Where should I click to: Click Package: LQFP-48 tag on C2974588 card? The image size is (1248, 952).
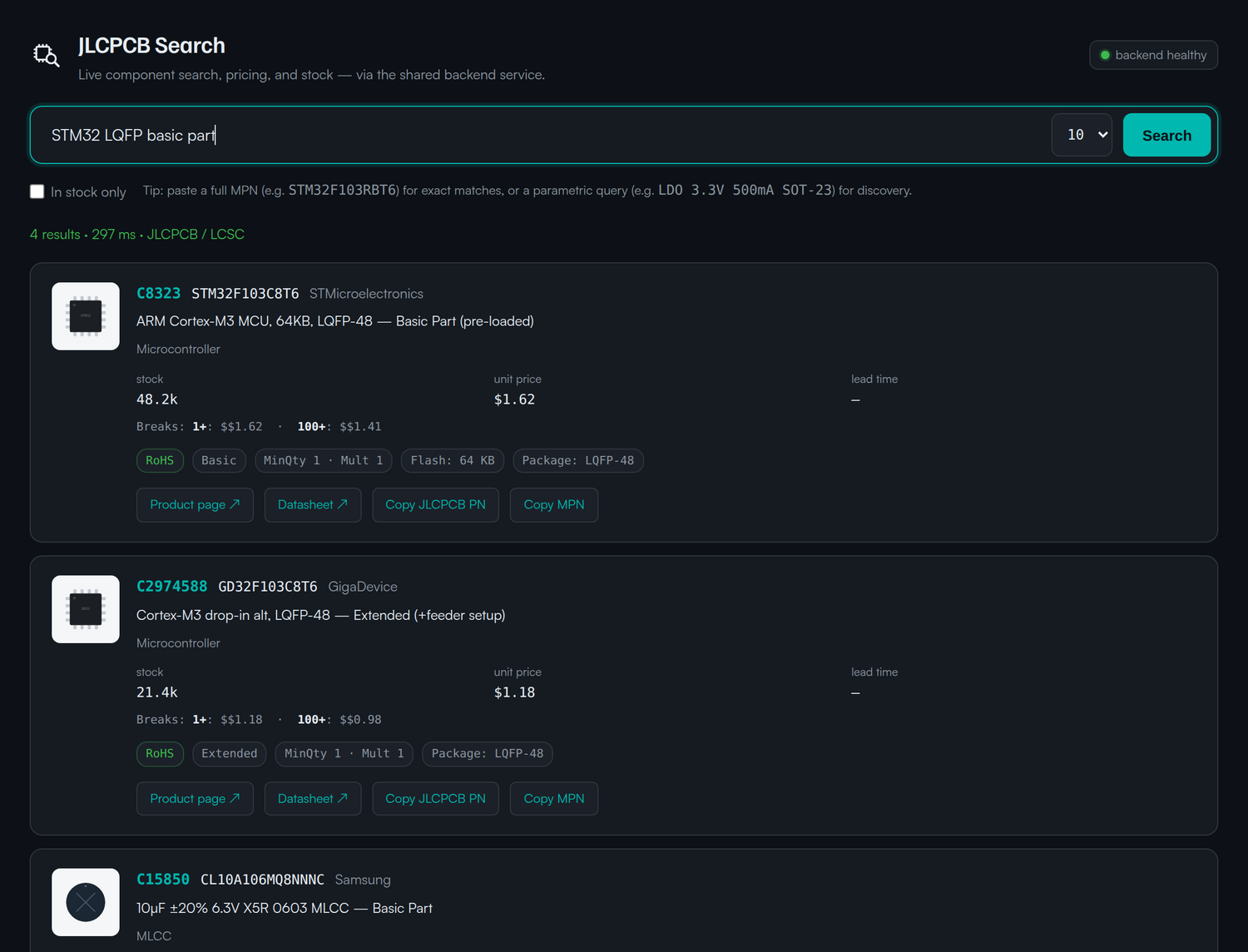pyautogui.click(x=488, y=753)
